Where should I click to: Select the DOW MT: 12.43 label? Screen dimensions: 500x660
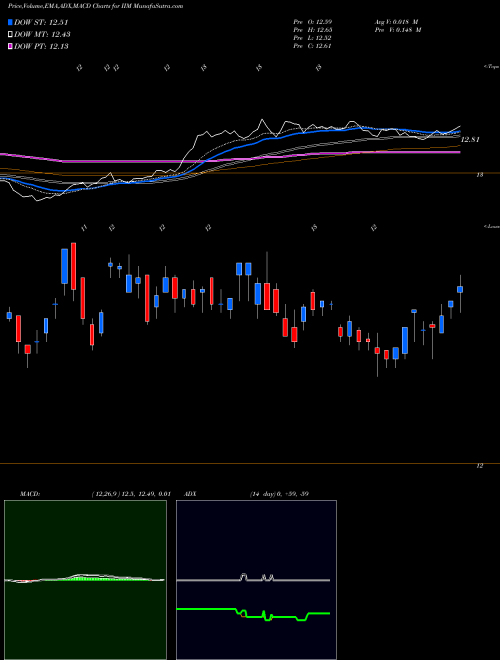[x=43, y=35]
